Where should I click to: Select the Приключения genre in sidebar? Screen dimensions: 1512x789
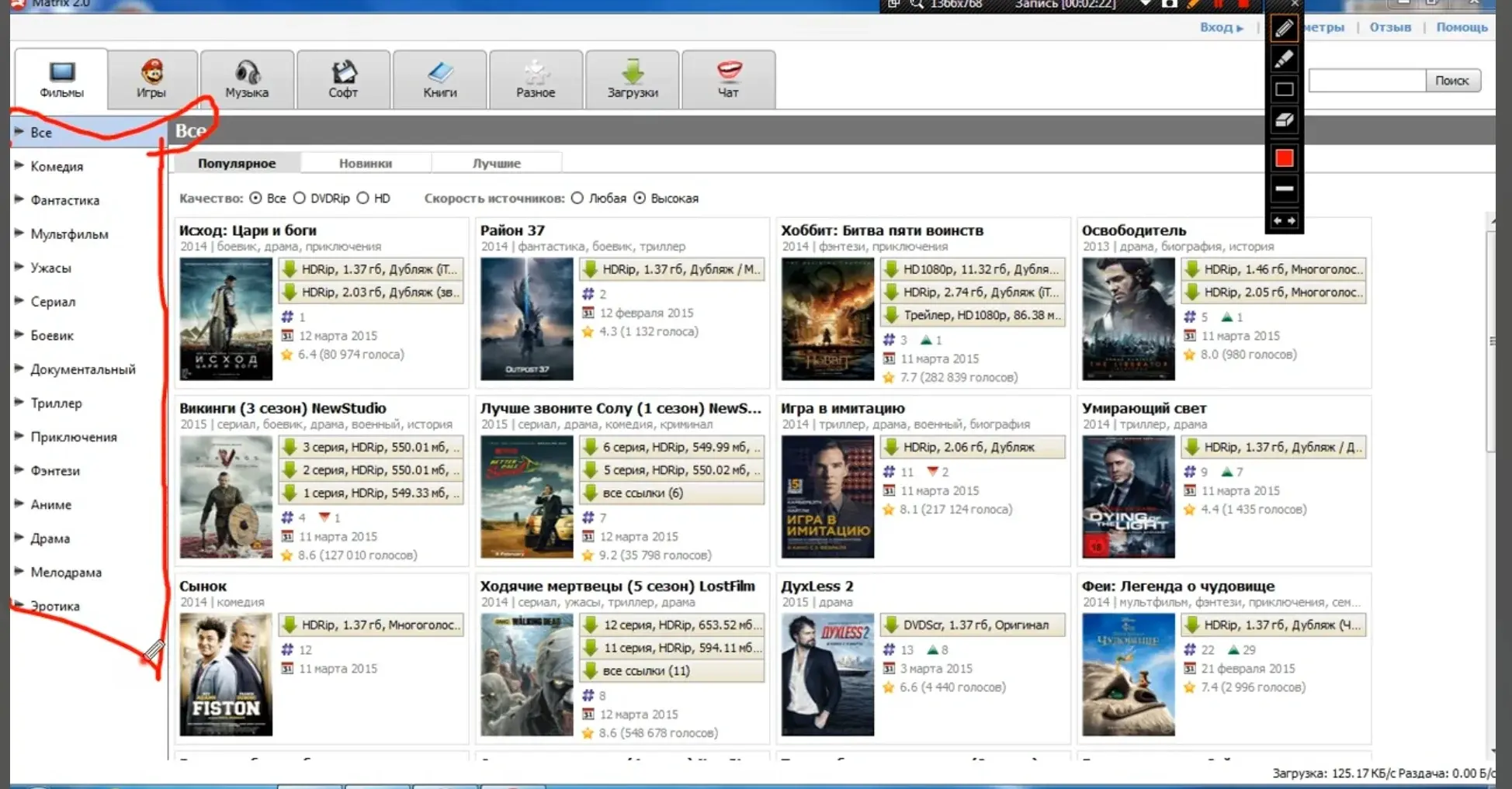(x=74, y=437)
